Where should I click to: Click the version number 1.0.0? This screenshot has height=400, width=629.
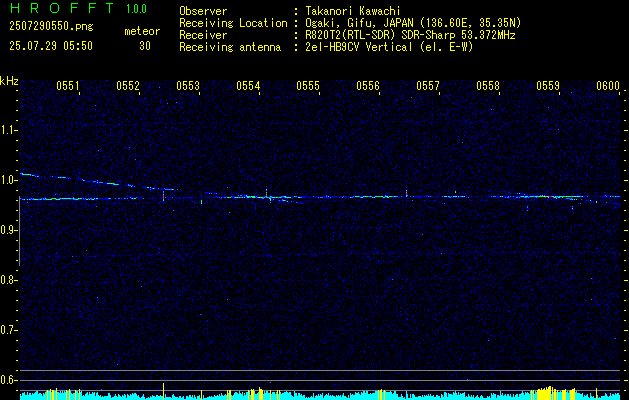click(x=136, y=9)
